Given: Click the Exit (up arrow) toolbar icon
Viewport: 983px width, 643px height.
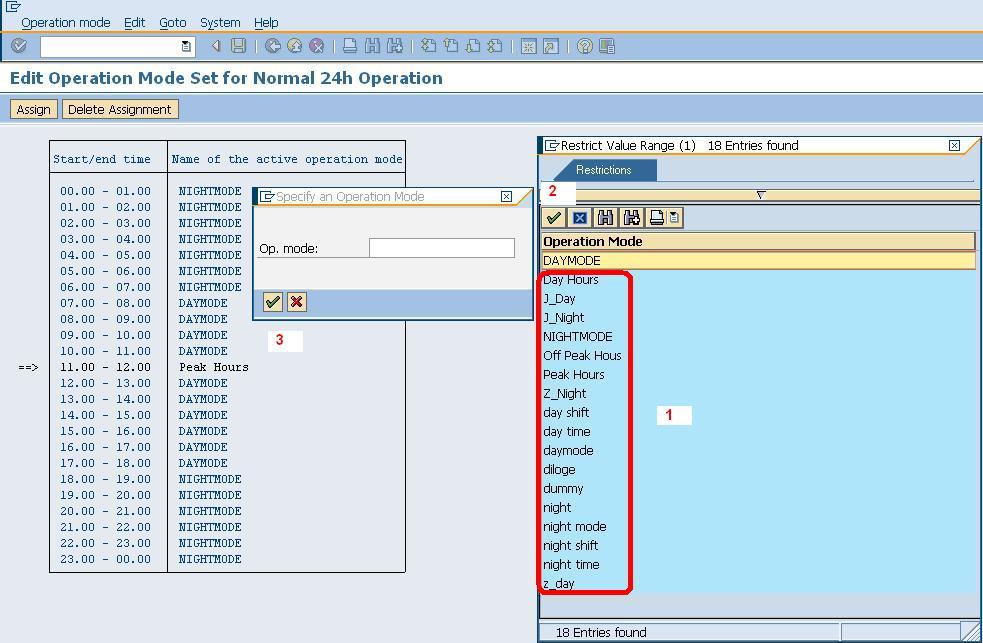Looking at the screenshot, I should pos(294,45).
